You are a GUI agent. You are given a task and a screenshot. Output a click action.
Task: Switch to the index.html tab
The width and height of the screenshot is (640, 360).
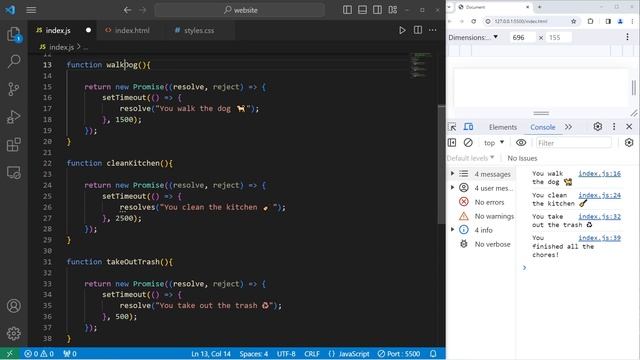(132, 30)
